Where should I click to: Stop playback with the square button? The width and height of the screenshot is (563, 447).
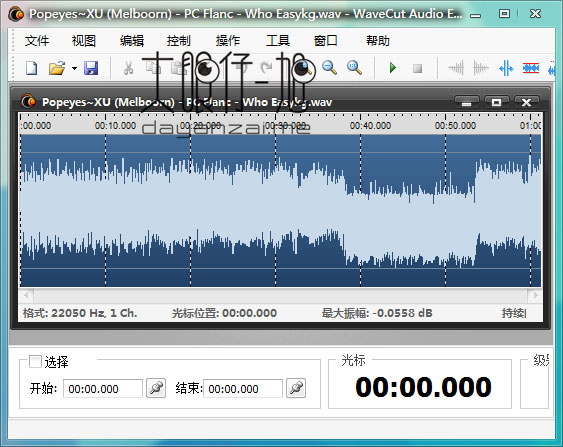point(417,68)
